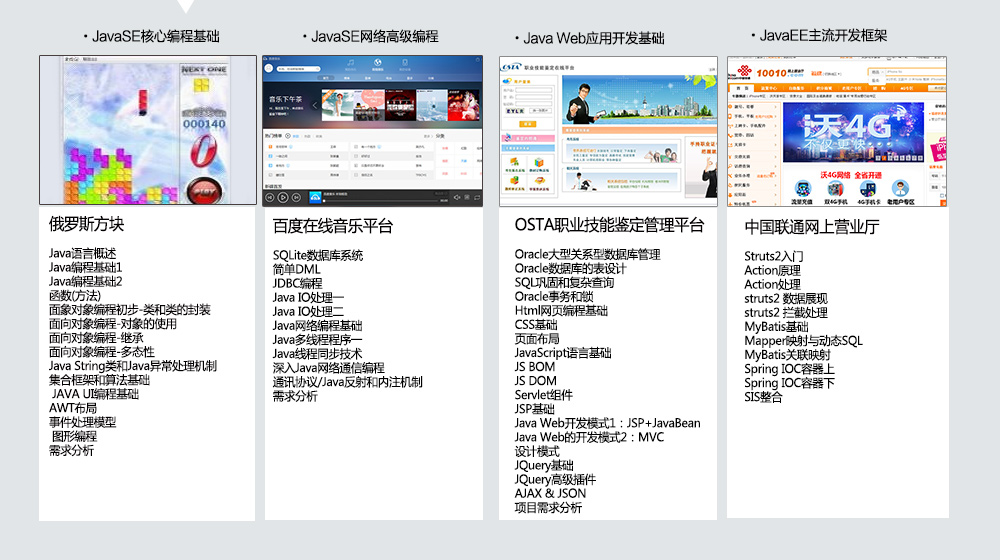Click the 双4G手机 round icon in Unicom screenshot
This screenshot has width=1000, height=560.
pos(835,189)
